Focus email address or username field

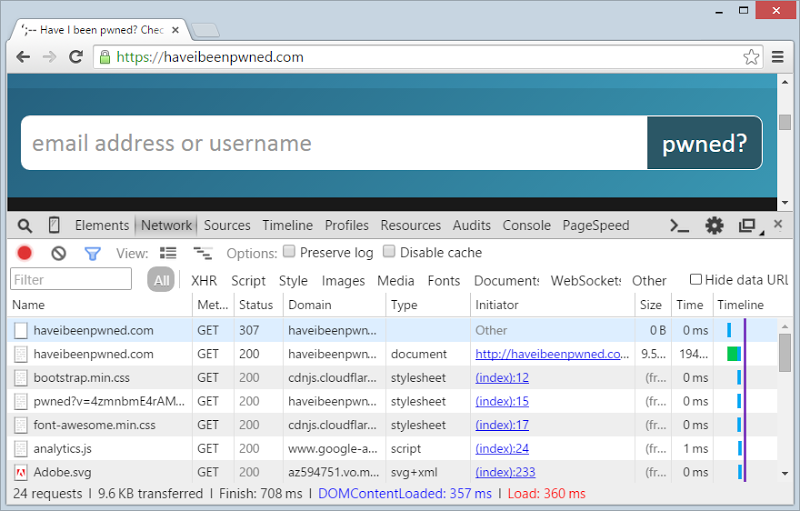tap(334, 143)
